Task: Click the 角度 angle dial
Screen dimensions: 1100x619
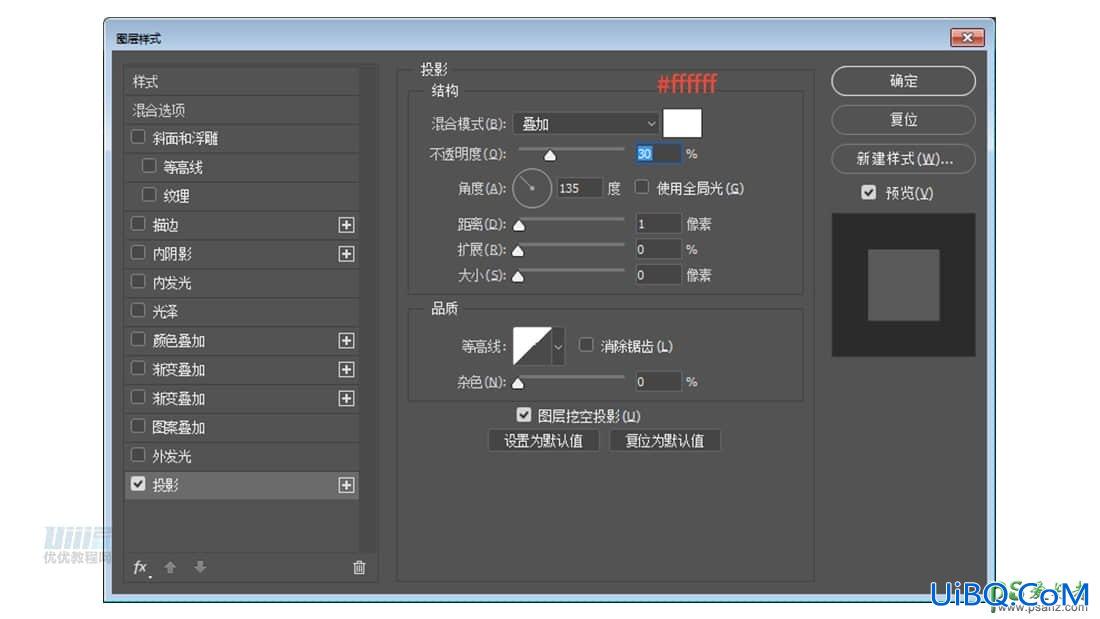Action: click(532, 188)
